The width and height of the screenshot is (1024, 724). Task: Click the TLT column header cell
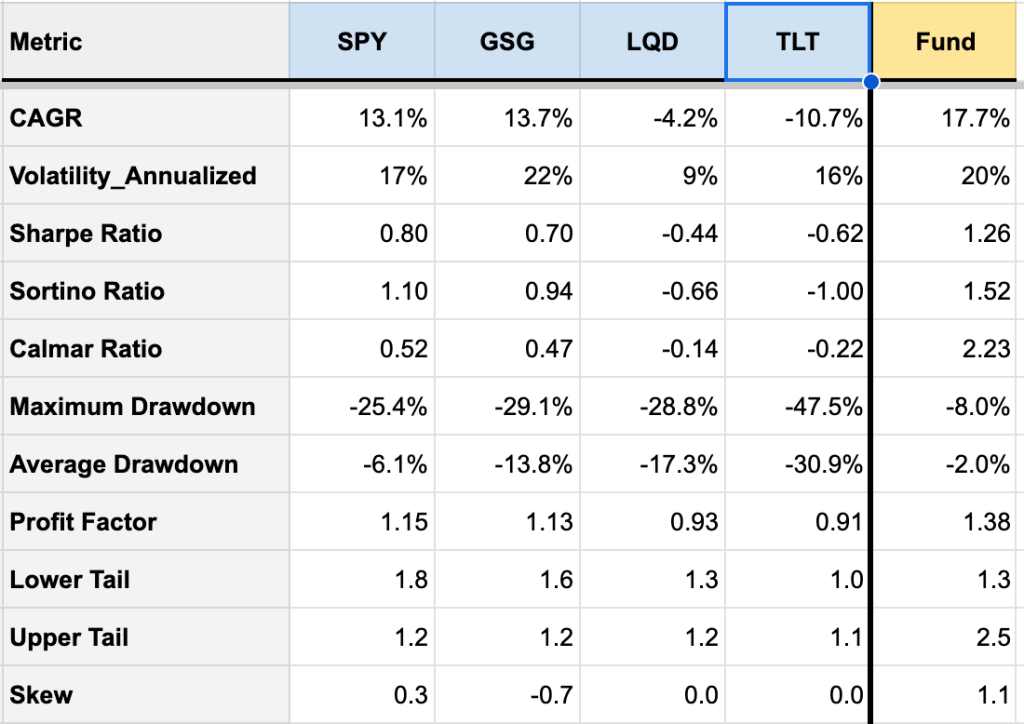click(798, 42)
